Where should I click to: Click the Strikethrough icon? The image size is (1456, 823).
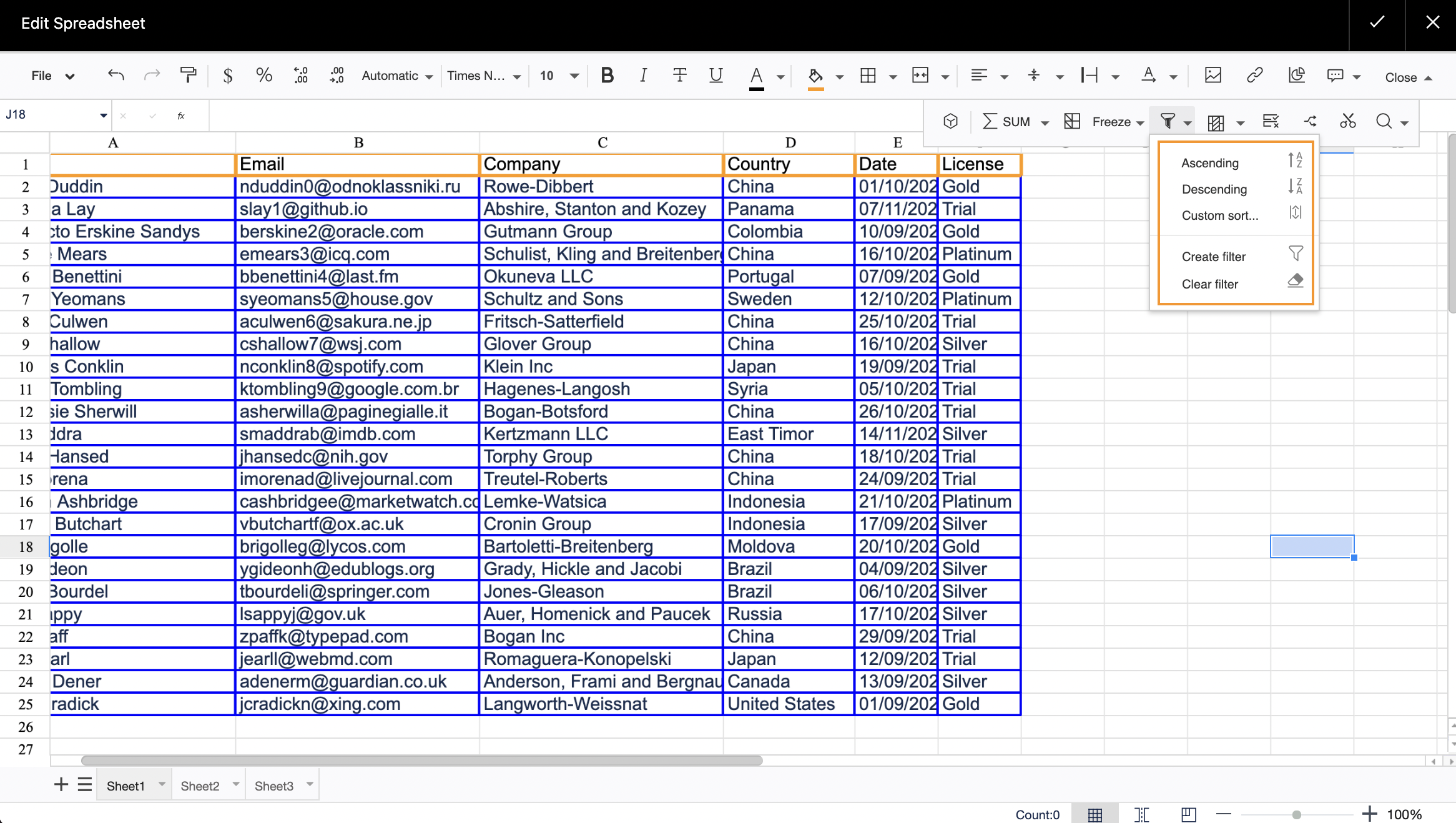click(679, 76)
